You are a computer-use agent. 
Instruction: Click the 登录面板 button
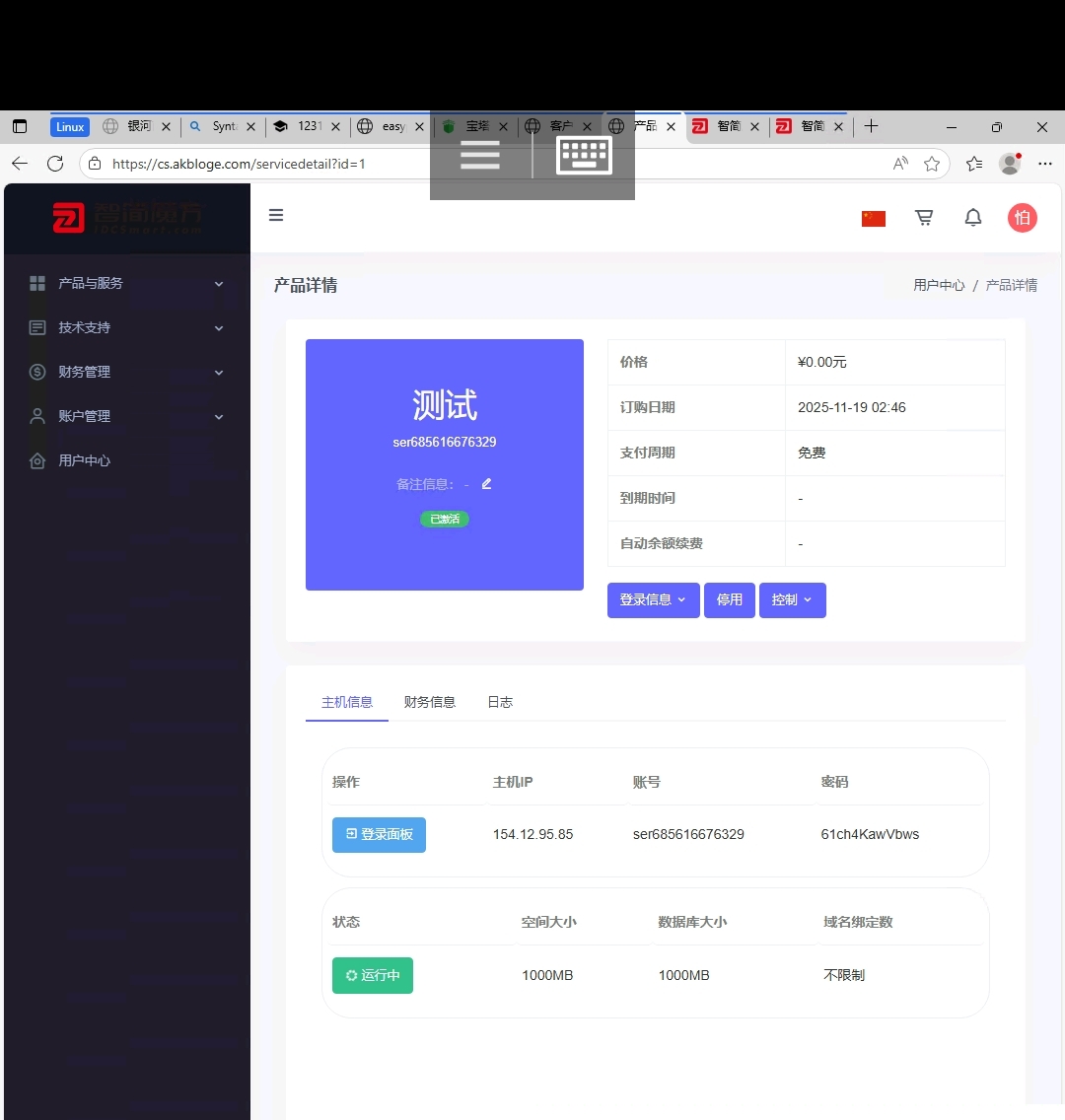379,834
